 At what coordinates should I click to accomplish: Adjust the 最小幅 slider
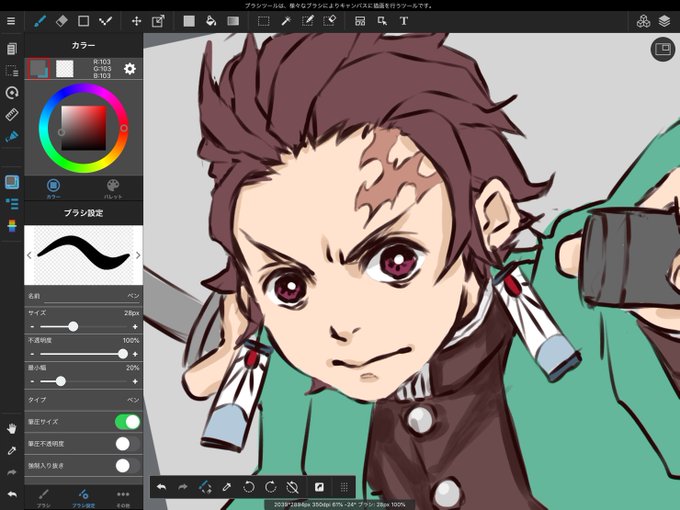[x=83, y=381]
